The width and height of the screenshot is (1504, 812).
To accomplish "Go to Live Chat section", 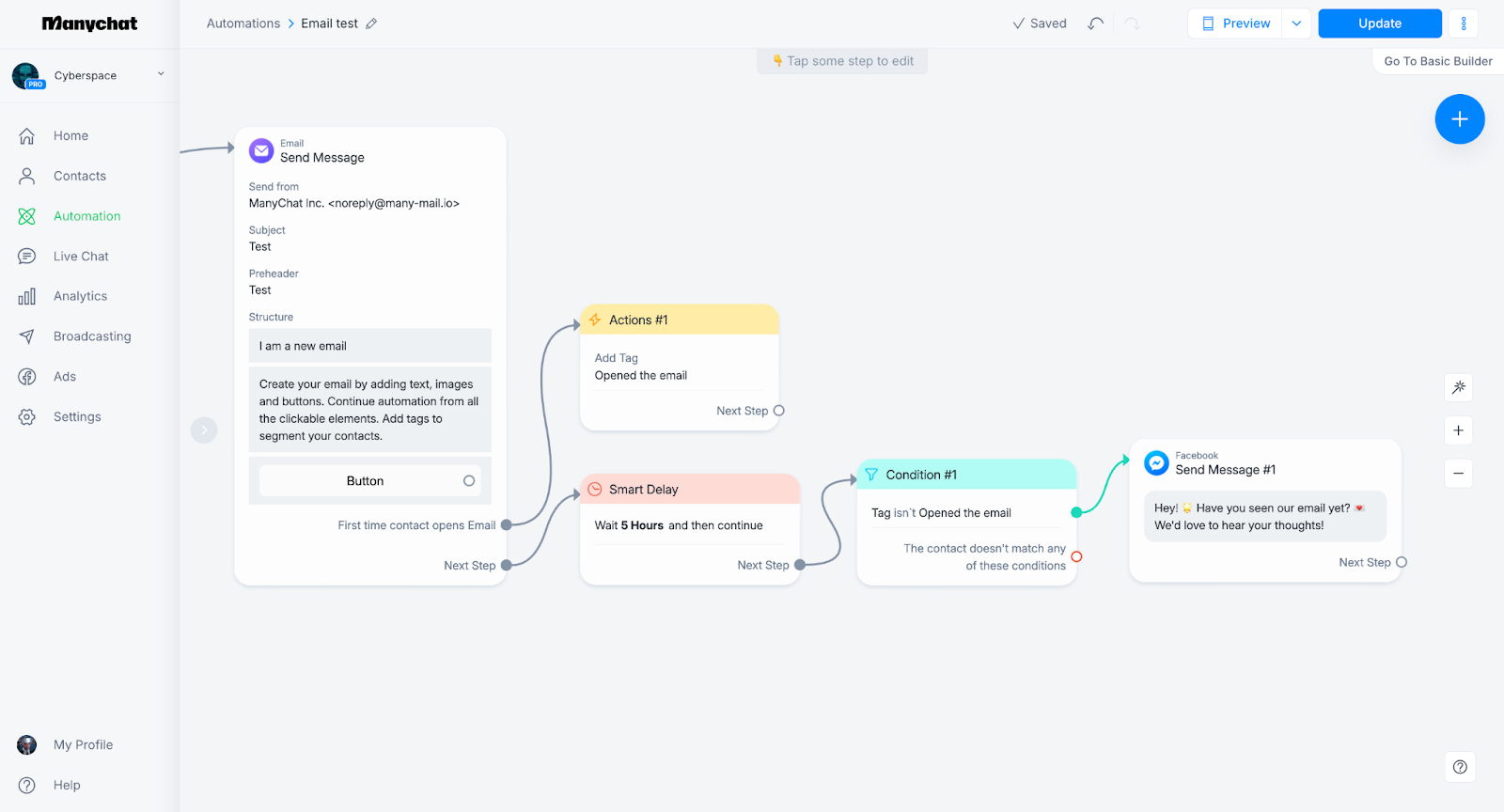I will pos(81,257).
